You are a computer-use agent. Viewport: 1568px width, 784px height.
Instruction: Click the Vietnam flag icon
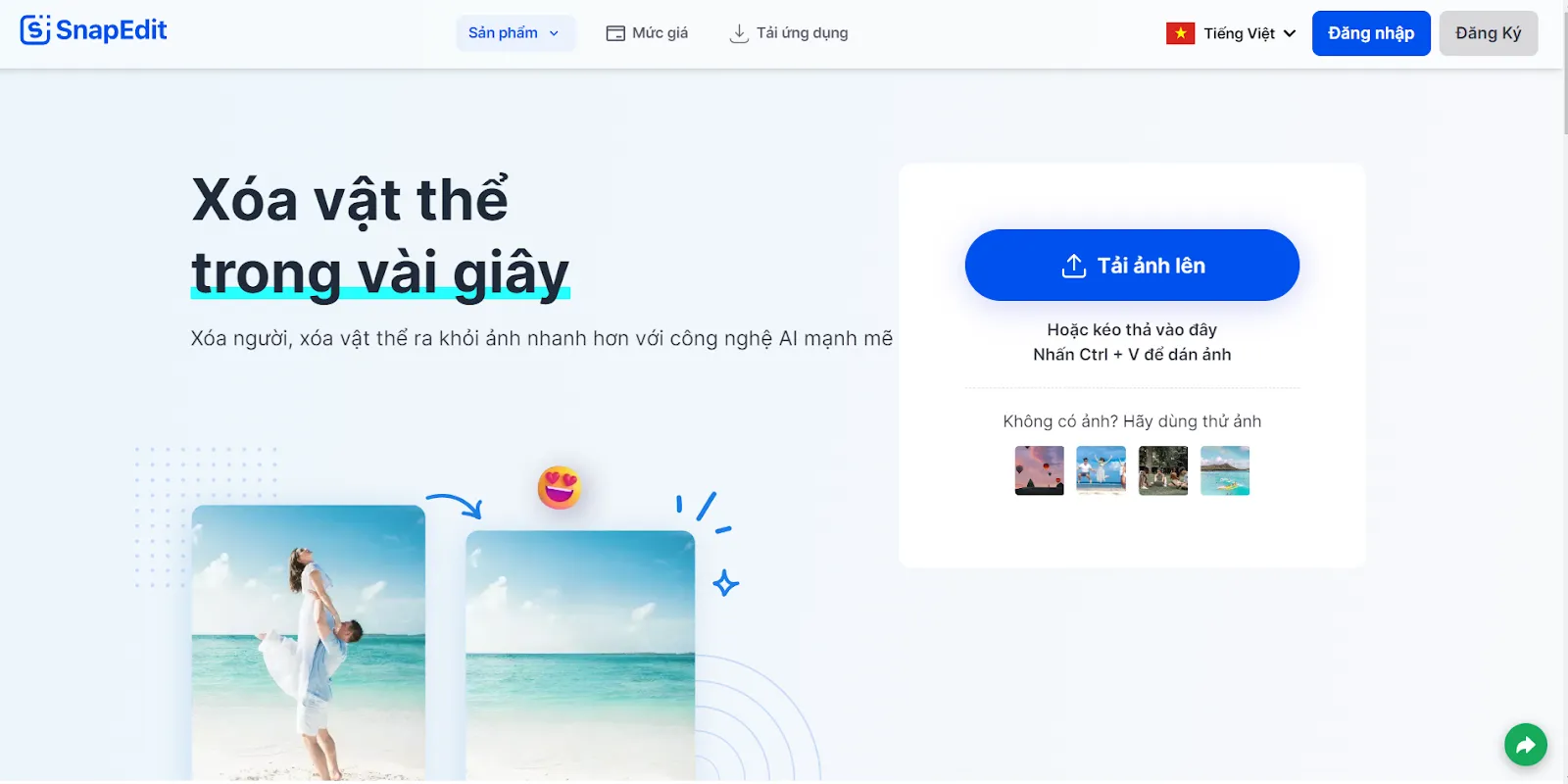click(x=1180, y=33)
